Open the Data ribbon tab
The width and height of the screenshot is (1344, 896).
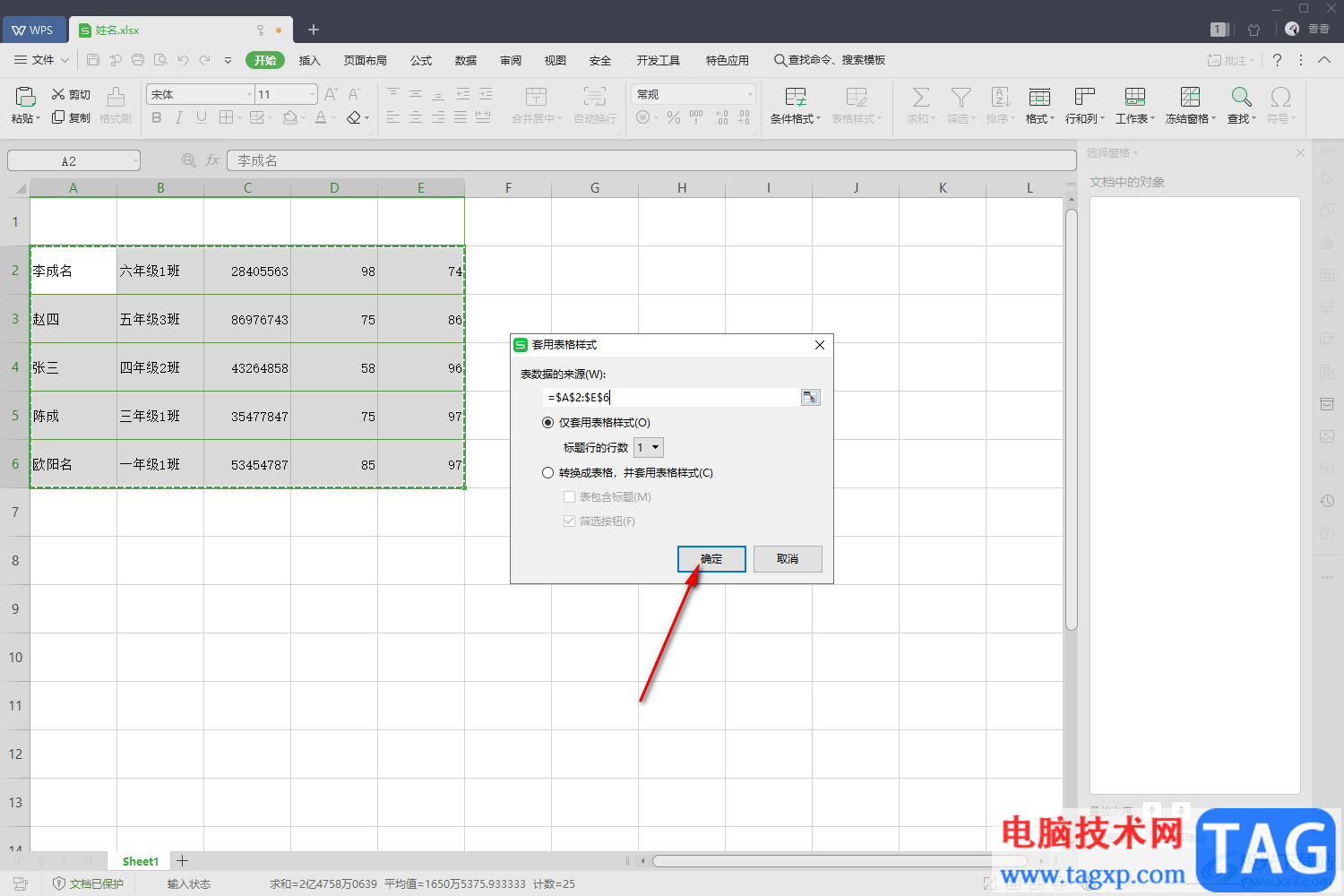(x=466, y=60)
